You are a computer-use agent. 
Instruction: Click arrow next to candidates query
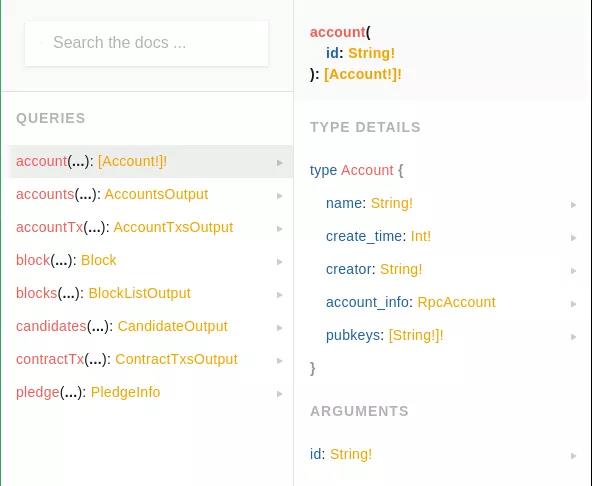280,327
